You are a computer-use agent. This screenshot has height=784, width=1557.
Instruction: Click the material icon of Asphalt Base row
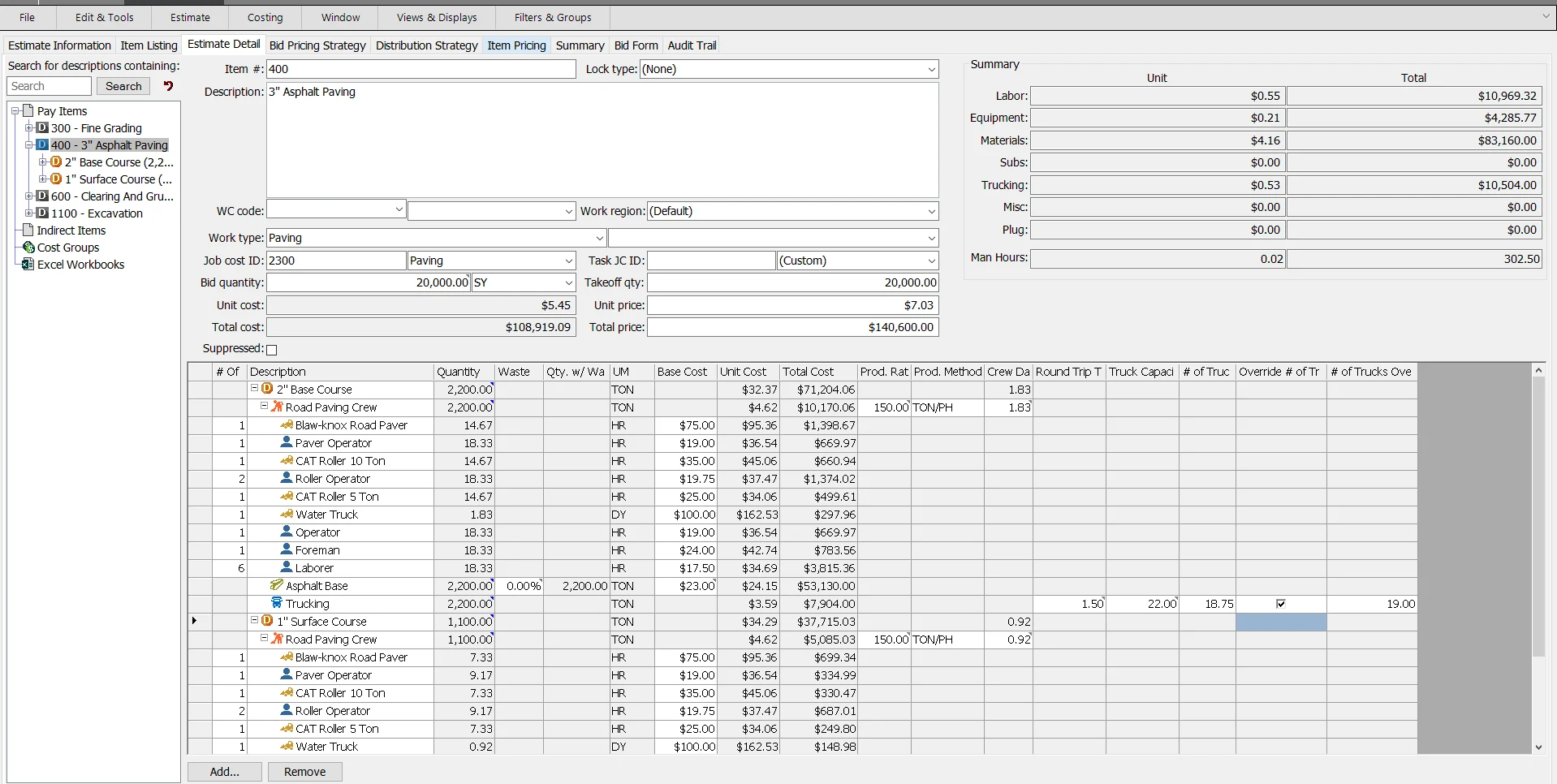[277, 585]
